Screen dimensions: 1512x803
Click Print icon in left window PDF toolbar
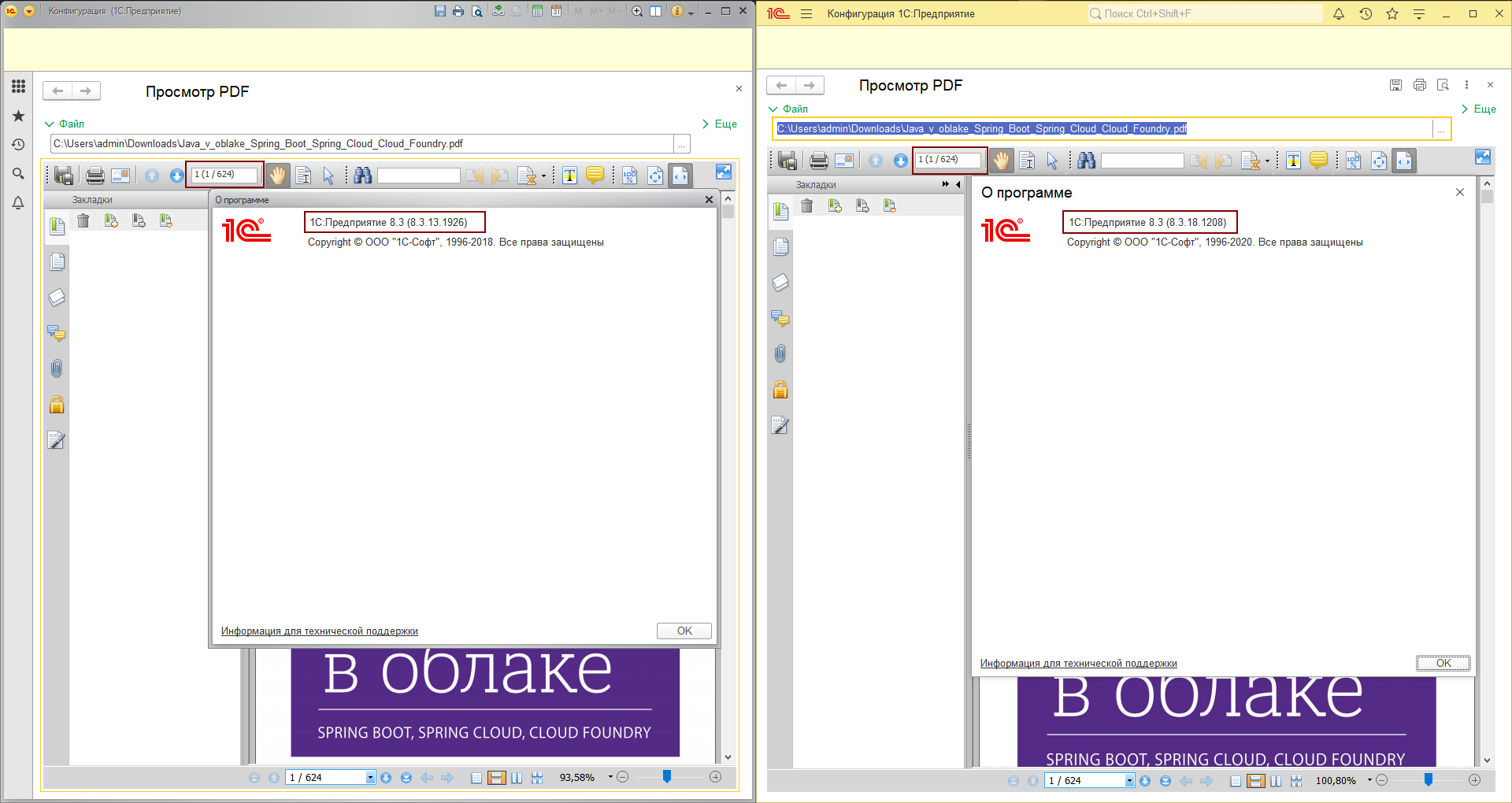tap(95, 175)
